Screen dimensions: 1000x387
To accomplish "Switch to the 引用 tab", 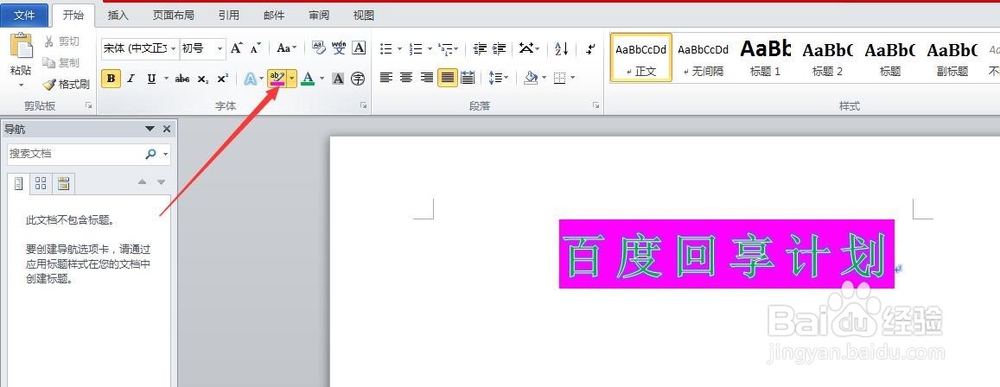I will point(229,15).
